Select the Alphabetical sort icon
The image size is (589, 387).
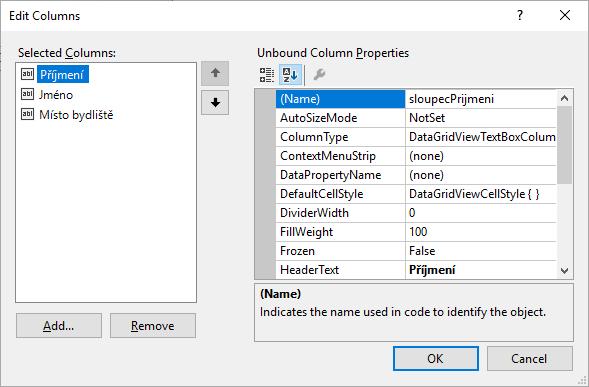pyautogui.click(x=290, y=75)
